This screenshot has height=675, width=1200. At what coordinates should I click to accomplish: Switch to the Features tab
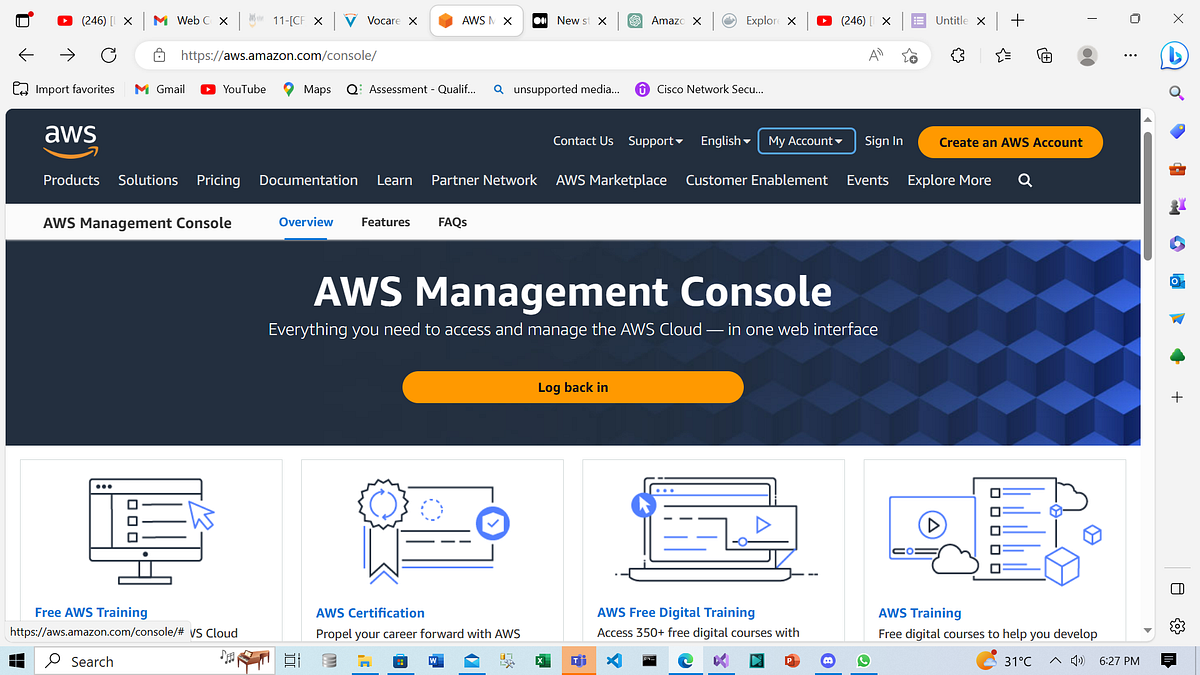click(x=386, y=222)
